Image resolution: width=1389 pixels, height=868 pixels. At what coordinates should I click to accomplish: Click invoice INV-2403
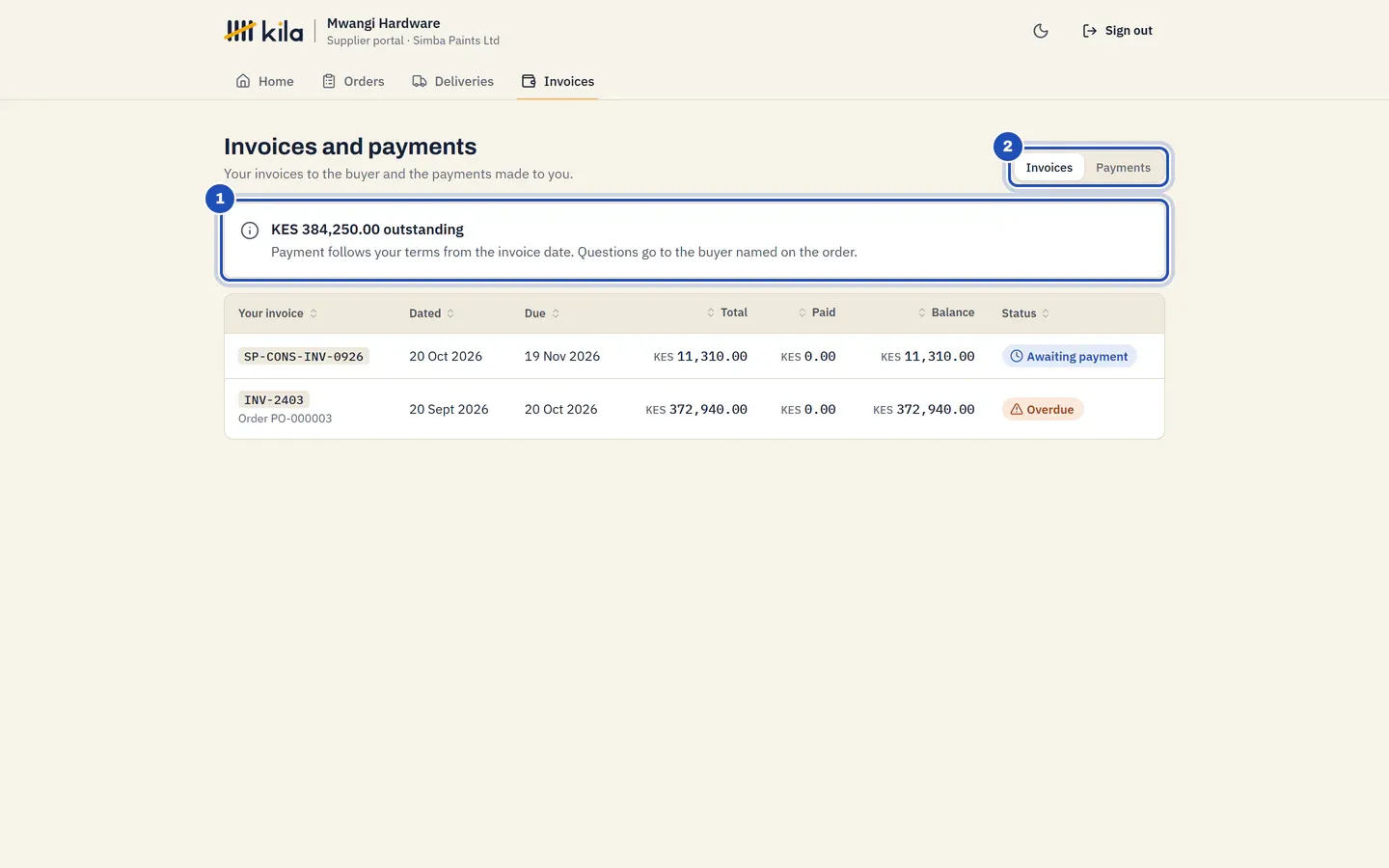click(x=274, y=400)
